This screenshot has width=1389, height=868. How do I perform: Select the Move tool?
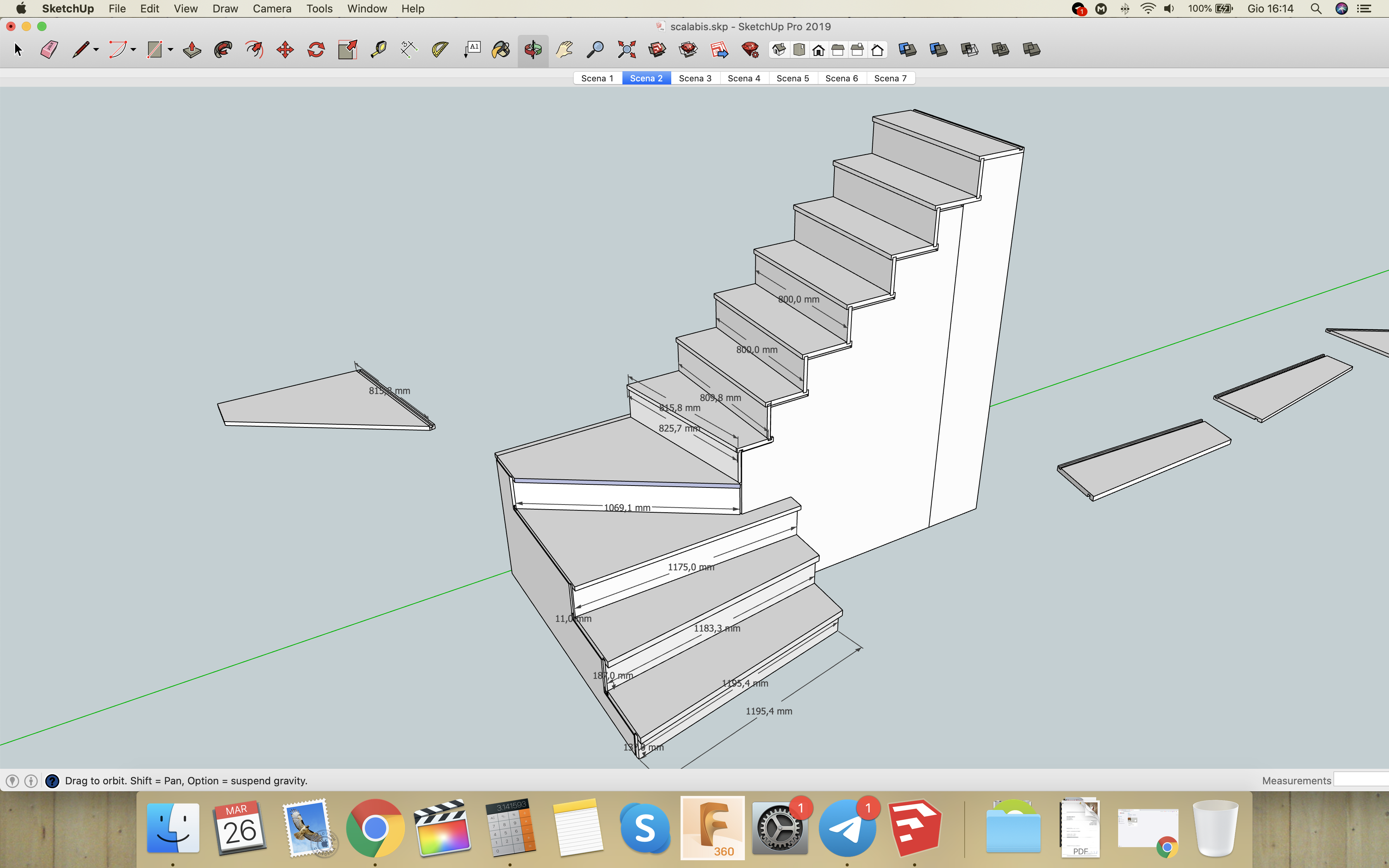point(285,50)
